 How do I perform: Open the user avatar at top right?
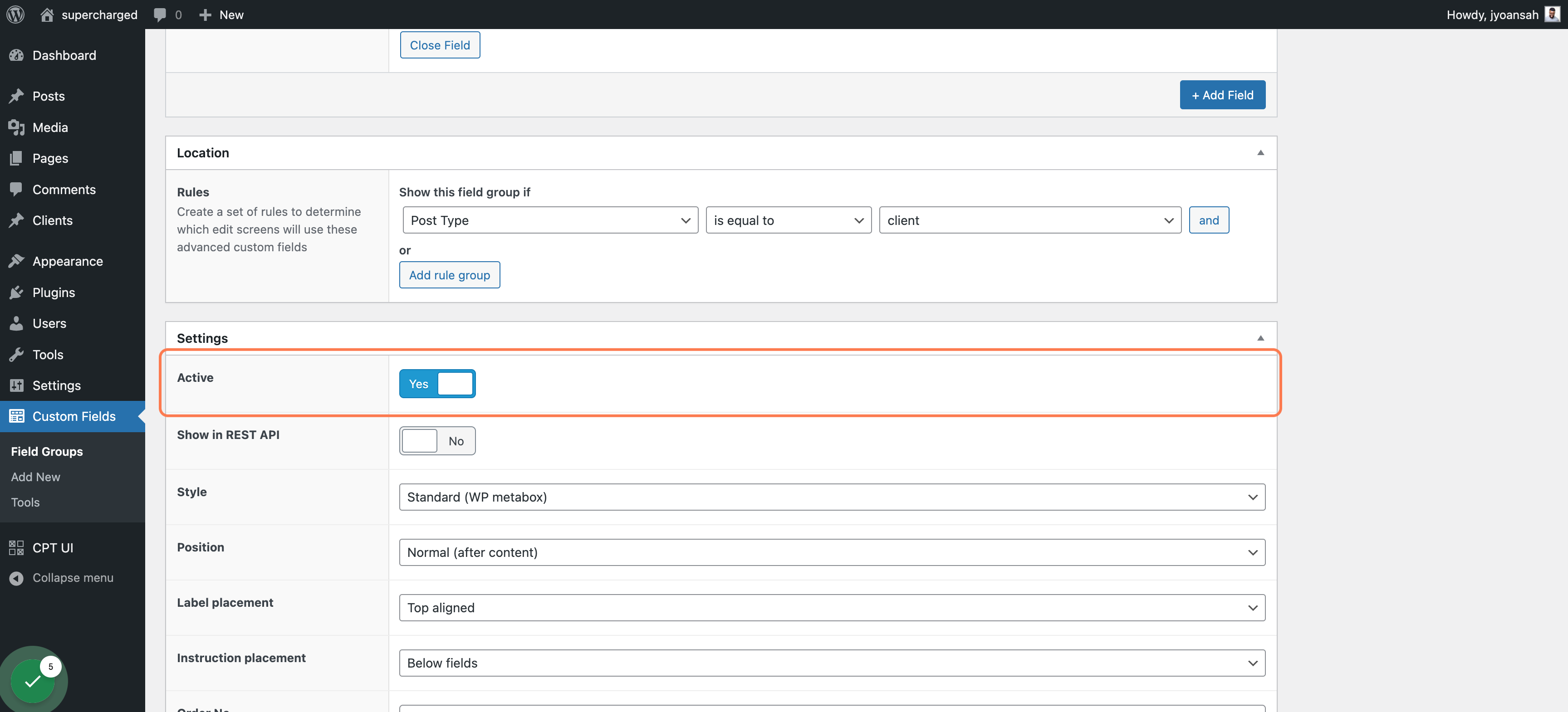point(1552,15)
